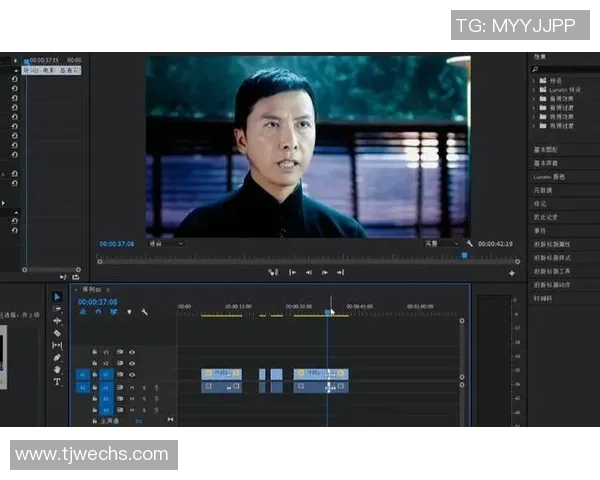This screenshot has height=480, width=600.
Task: Click the master track go-to-end icon
Action: [170, 420]
